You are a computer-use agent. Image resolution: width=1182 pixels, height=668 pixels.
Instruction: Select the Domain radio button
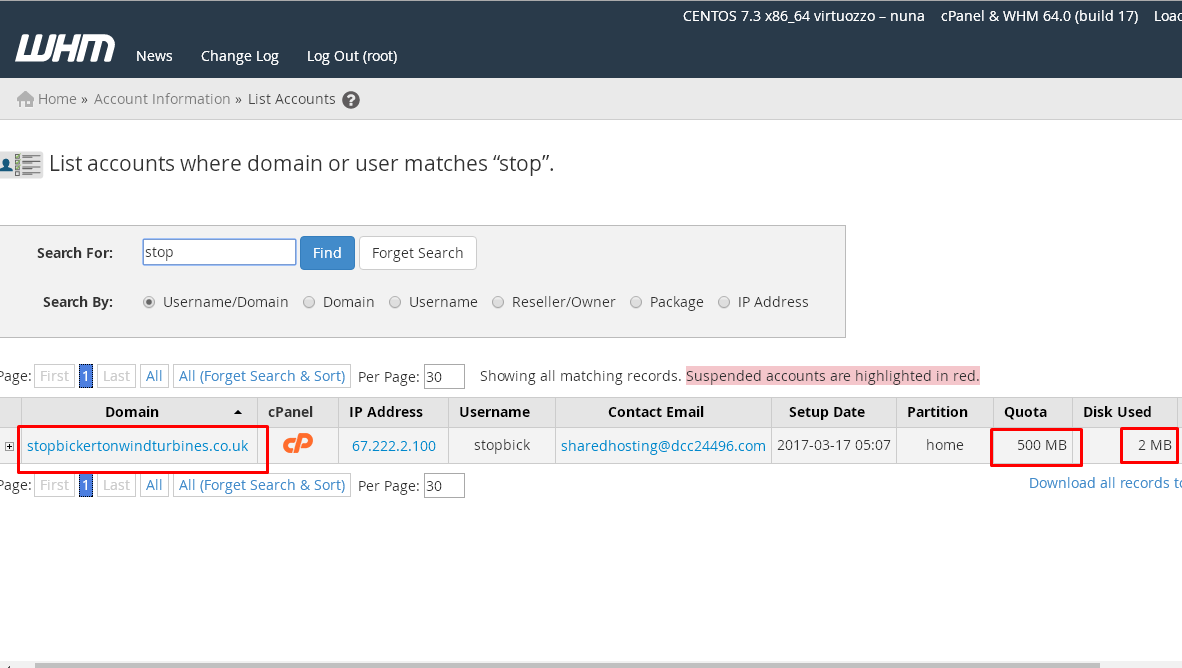(309, 302)
